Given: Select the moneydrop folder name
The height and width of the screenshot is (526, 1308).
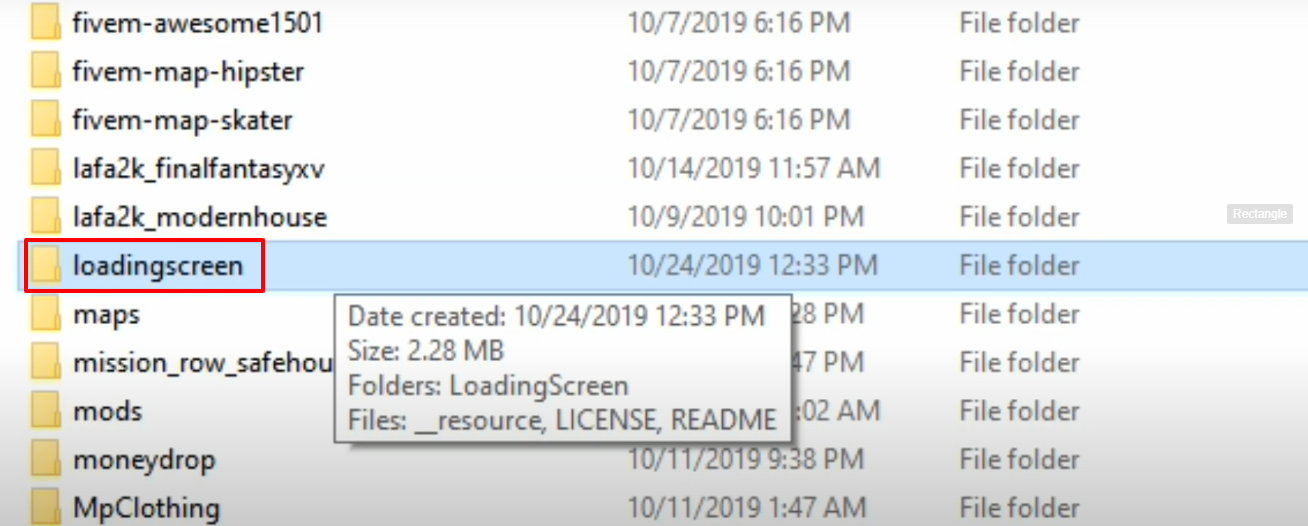Looking at the screenshot, I should click(144, 461).
